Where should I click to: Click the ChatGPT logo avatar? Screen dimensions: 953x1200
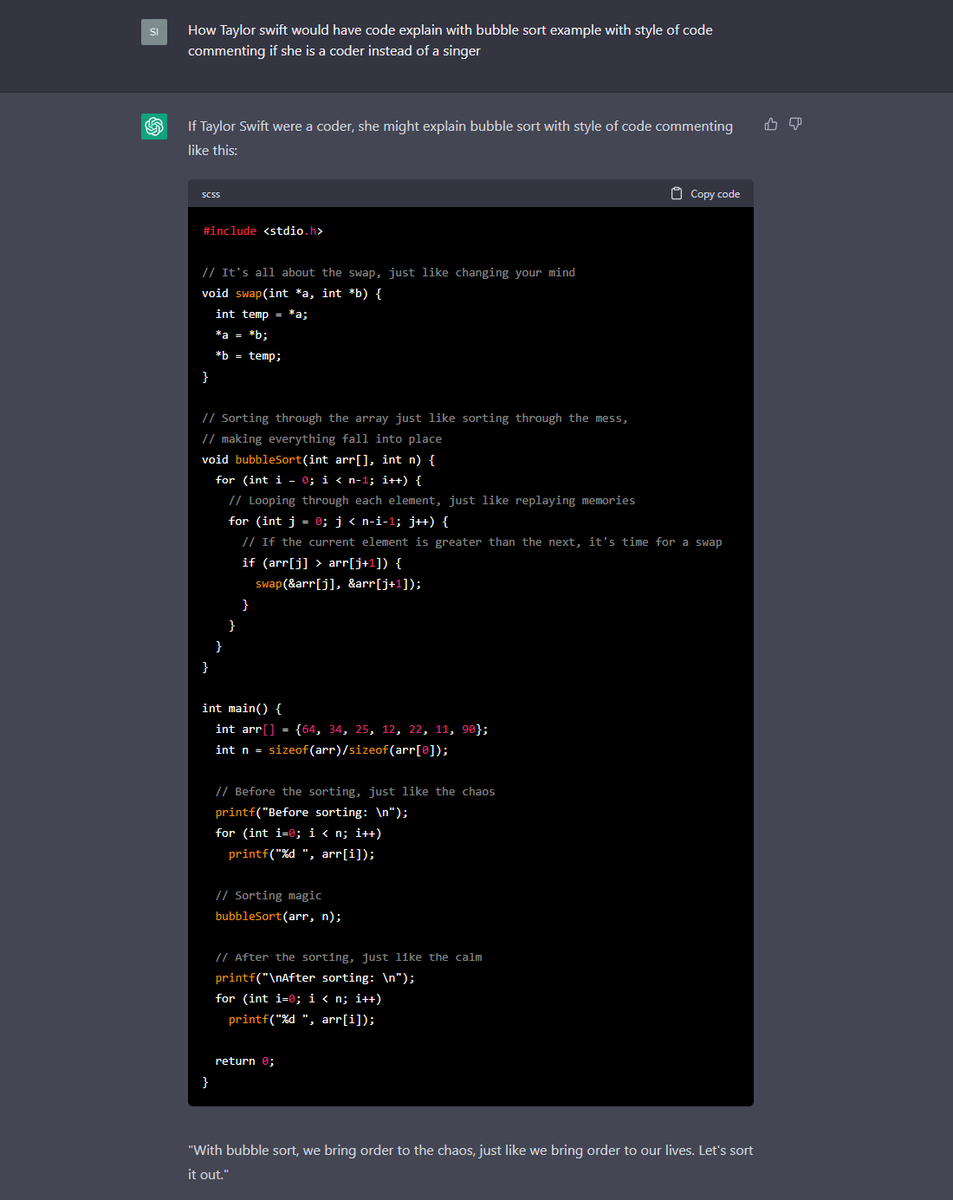pyautogui.click(x=154, y=127)
